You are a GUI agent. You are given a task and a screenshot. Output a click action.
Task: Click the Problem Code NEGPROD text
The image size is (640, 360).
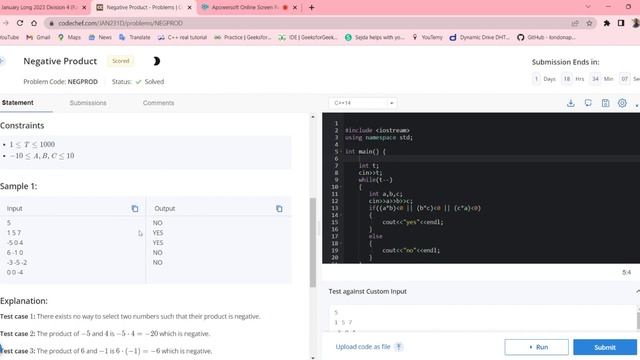60,82
